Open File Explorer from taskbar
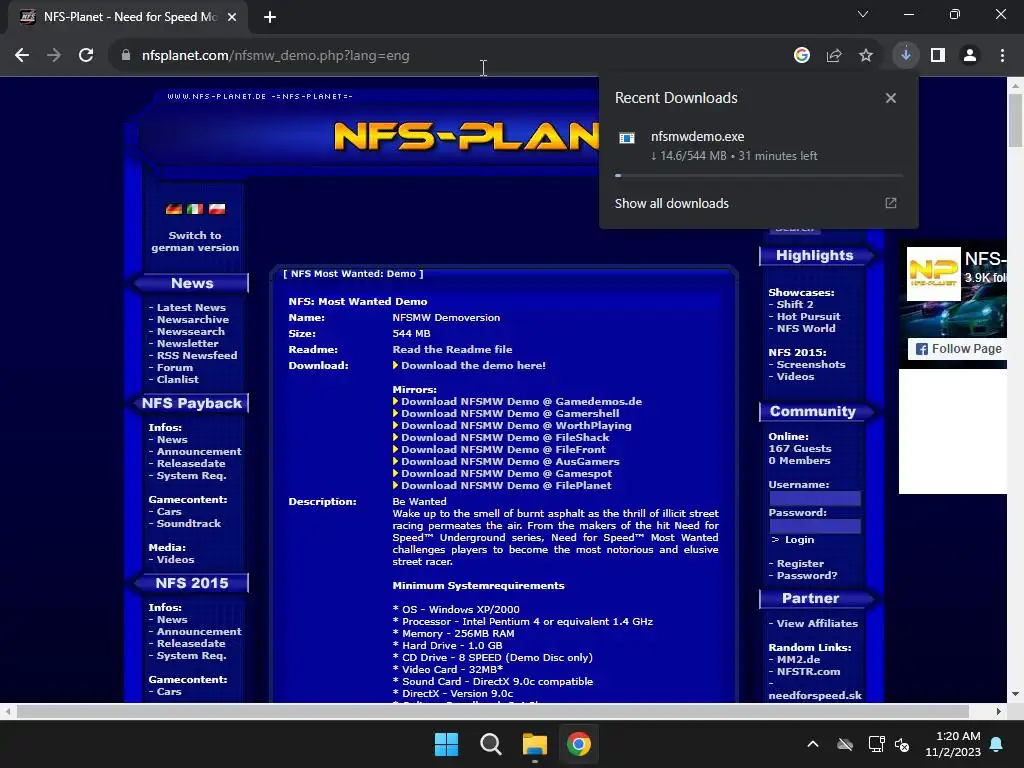 click(535, 744)
